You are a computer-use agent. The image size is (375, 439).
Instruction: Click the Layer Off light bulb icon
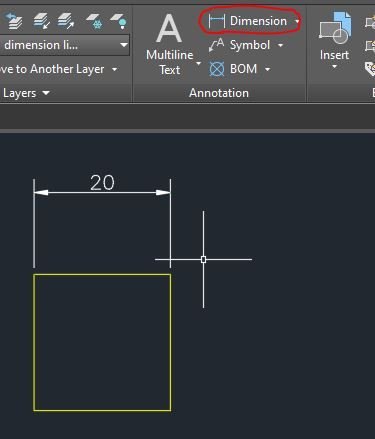point(119,21)
